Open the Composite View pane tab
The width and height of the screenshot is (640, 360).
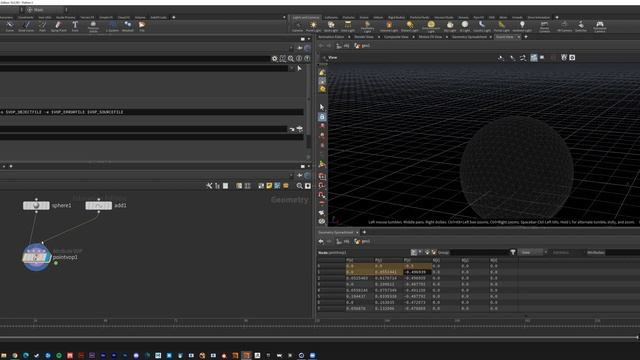coord(396,37)
